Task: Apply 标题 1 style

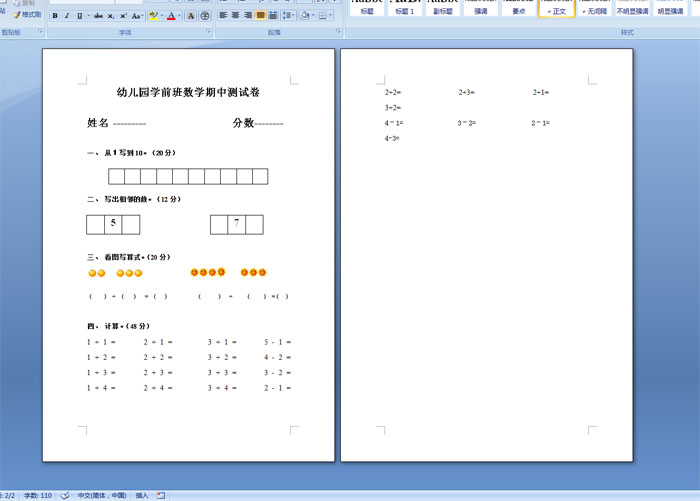Action: (x=404, y=8)
